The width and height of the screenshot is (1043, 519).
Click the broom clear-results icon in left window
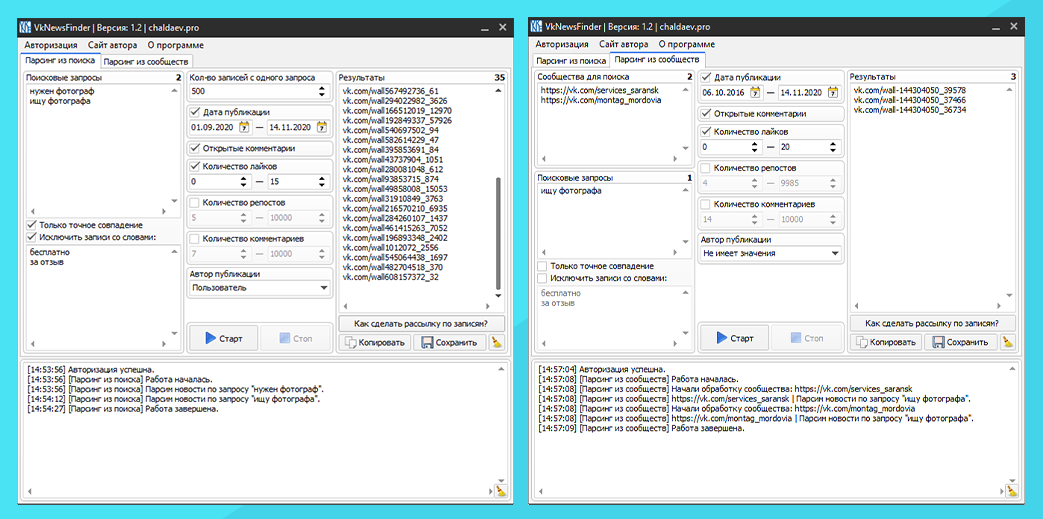pyautogui.click(x=497, y=342)
